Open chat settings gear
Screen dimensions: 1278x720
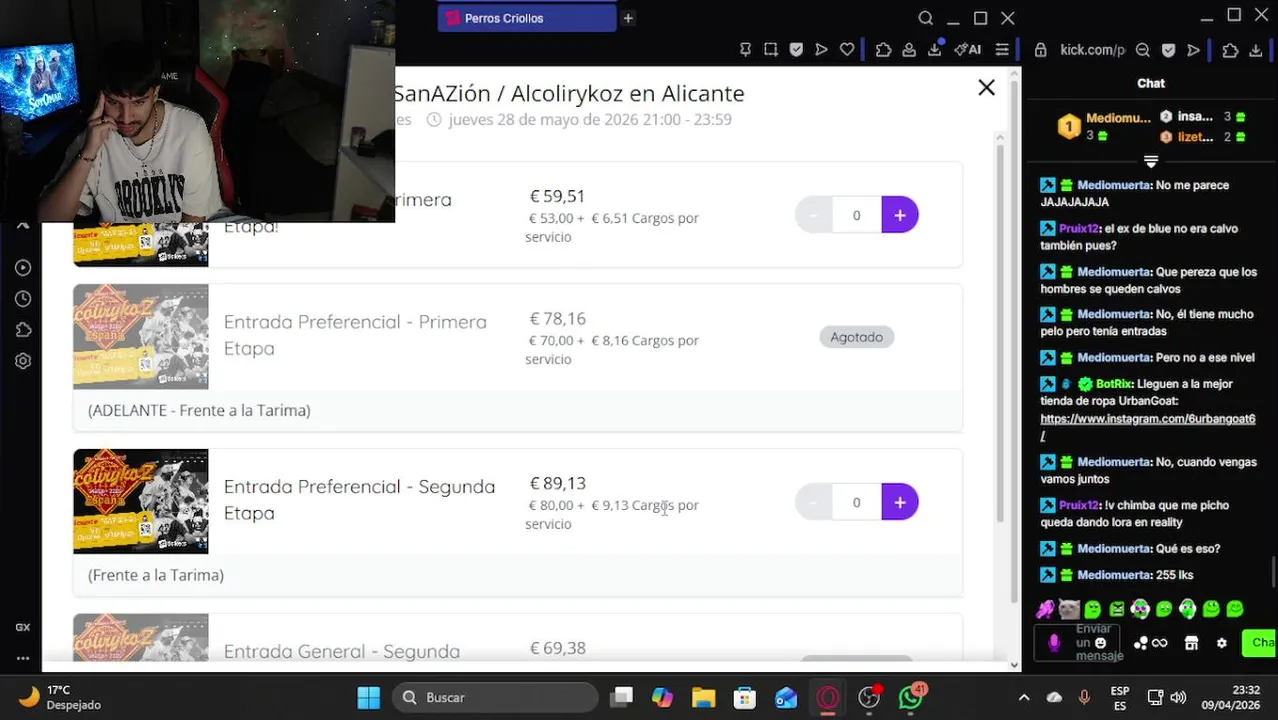[x=1221, y=643]
